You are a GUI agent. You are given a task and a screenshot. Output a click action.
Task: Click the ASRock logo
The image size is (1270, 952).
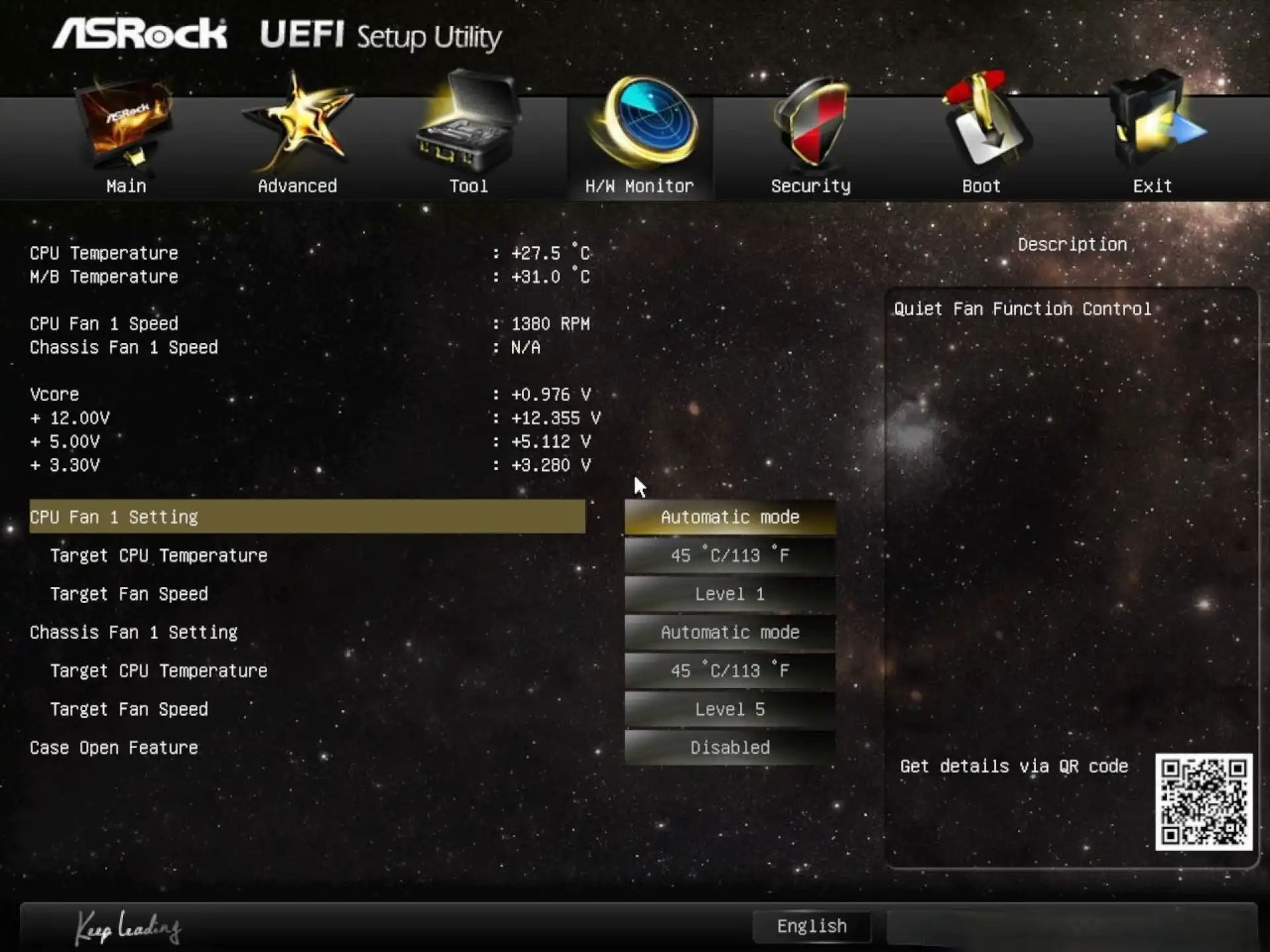click(x=140, y=34)
